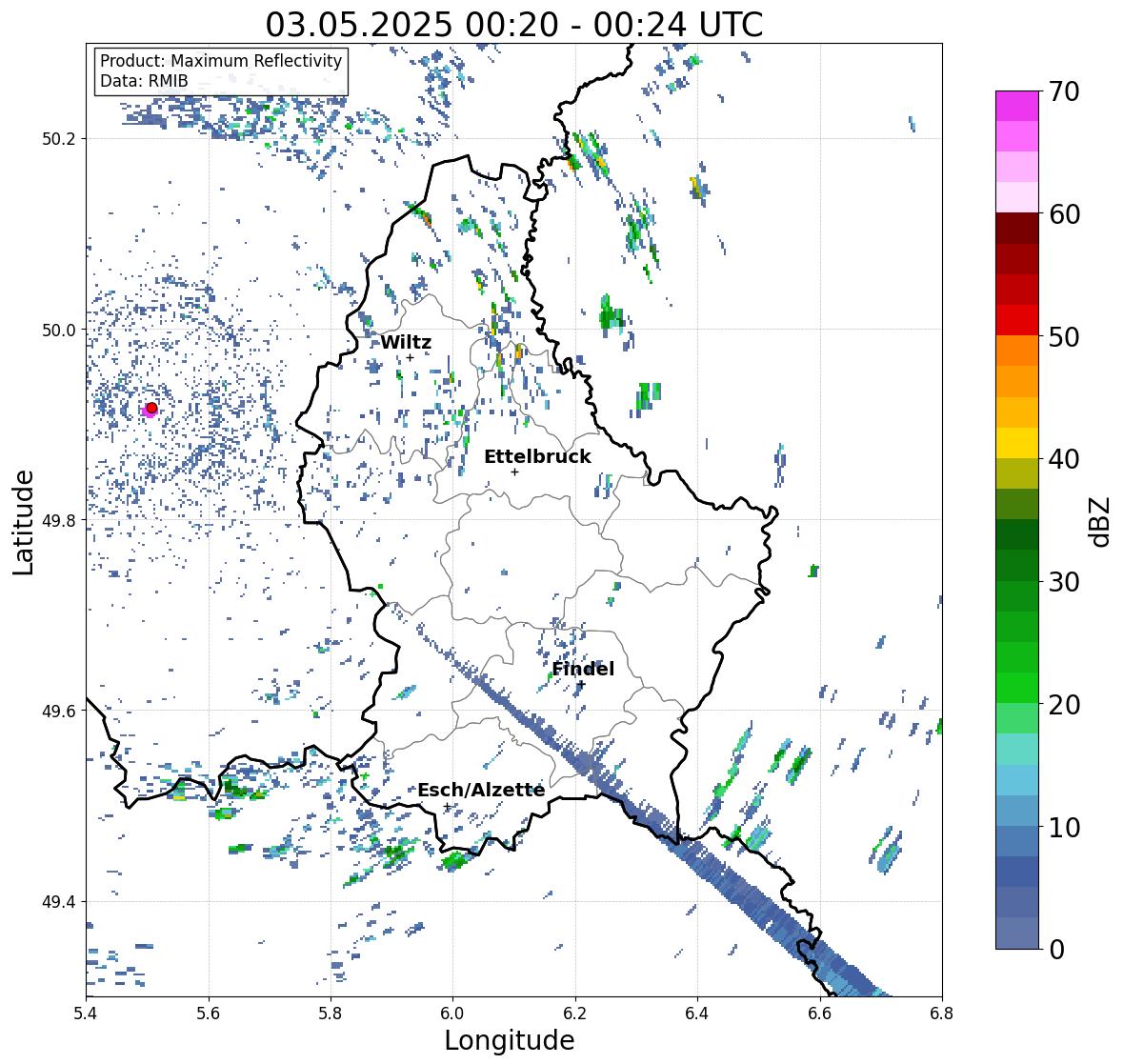Click the Longitude axis label

(510, 1040)
